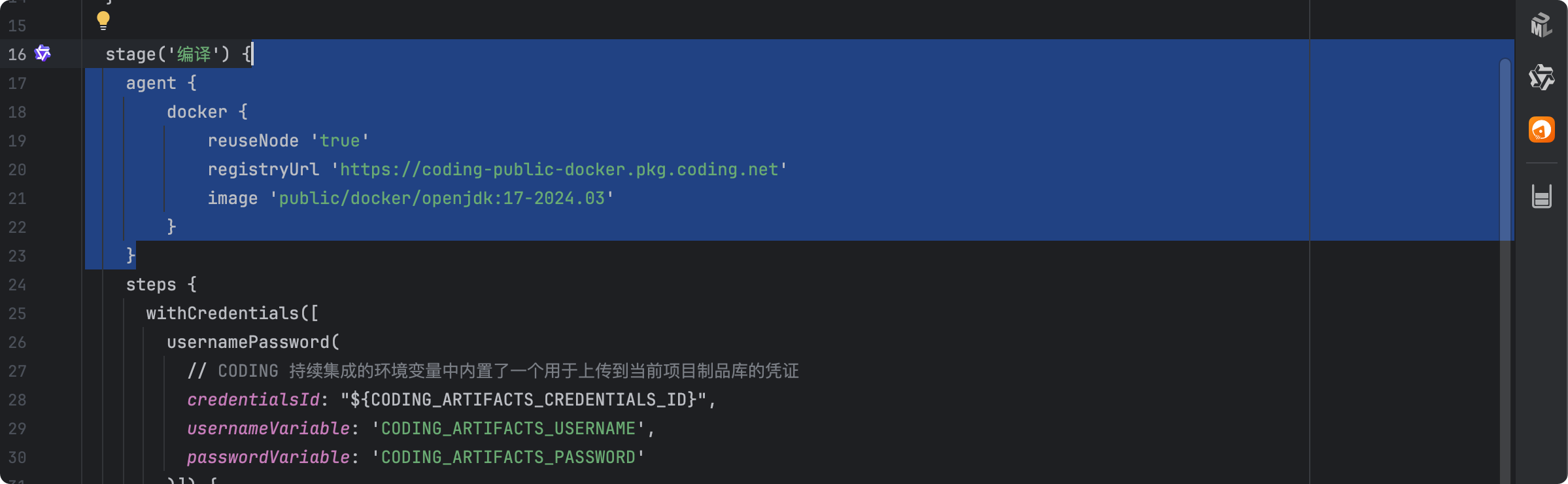1568x484 pixels.
Task: Click line number 28 in the gutter
Action: [x=17, y=400]
